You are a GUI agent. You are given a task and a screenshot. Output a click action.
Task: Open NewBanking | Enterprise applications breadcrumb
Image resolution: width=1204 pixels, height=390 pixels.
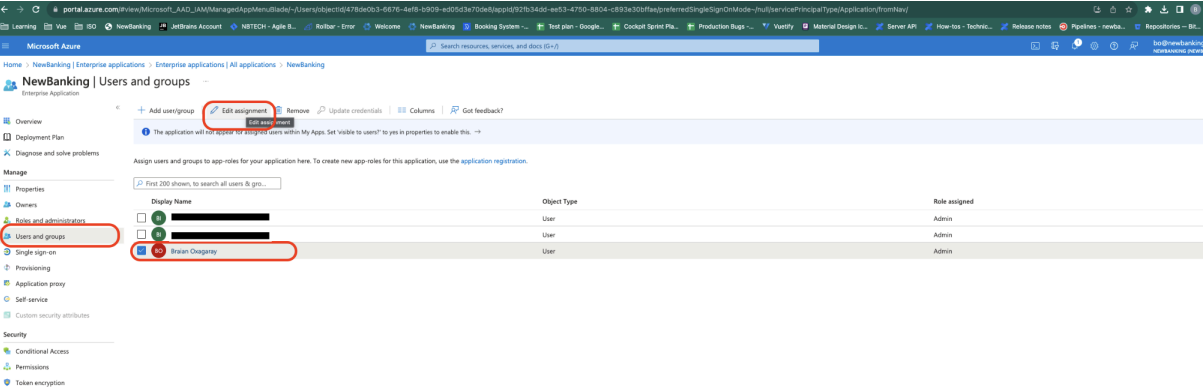89,64
